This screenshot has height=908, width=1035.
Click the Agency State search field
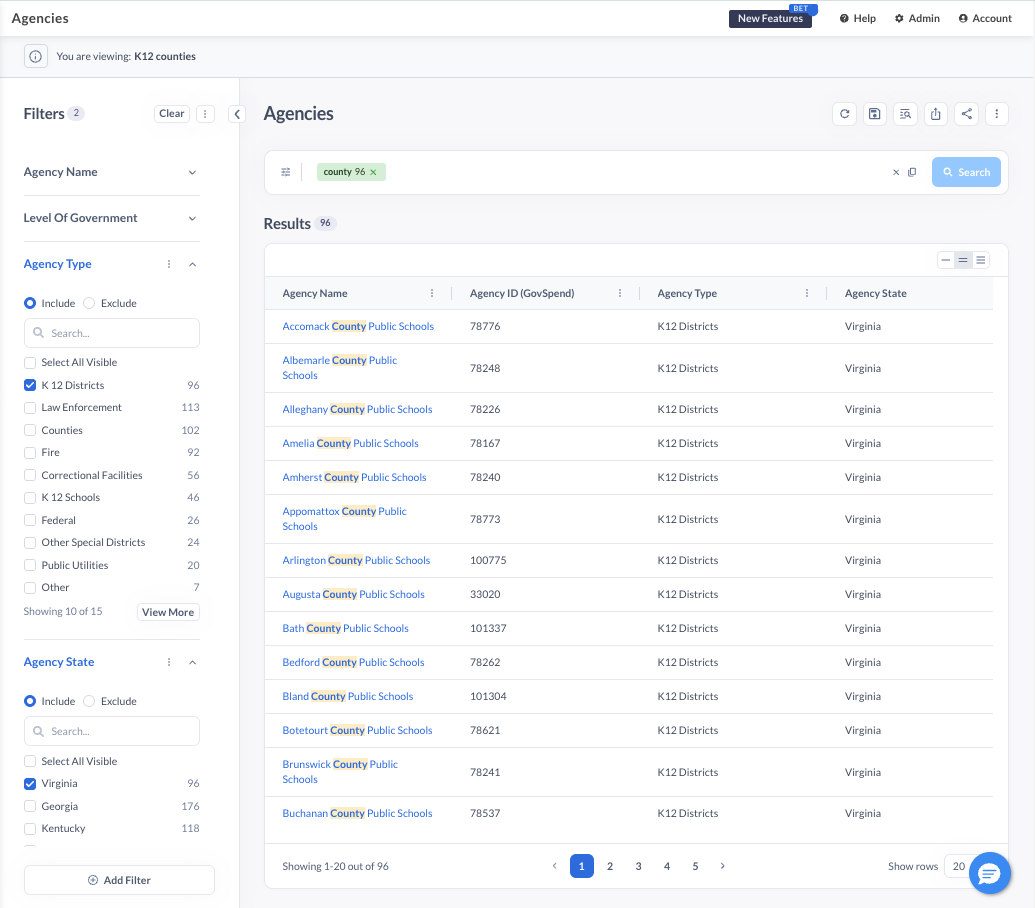(112, 731)
